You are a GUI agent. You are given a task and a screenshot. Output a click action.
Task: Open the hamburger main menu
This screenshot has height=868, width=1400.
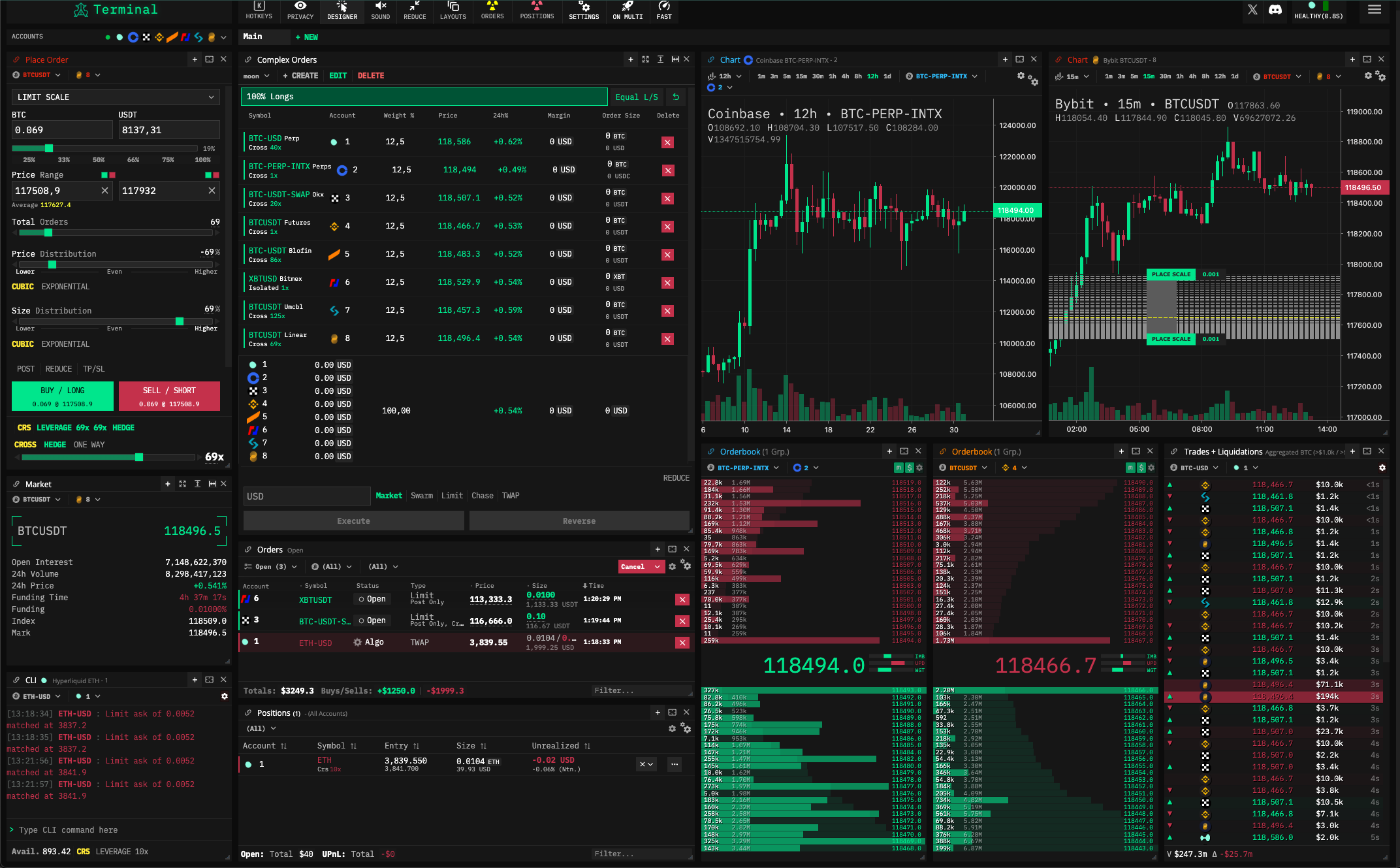pyautogui.click(x=1375, y=10)
